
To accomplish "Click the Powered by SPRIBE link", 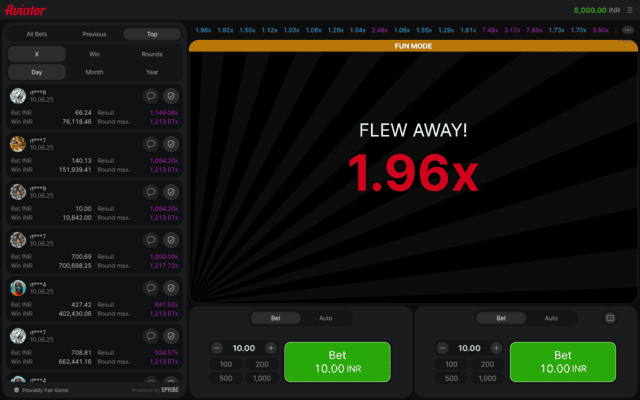I will coord(155,390).
